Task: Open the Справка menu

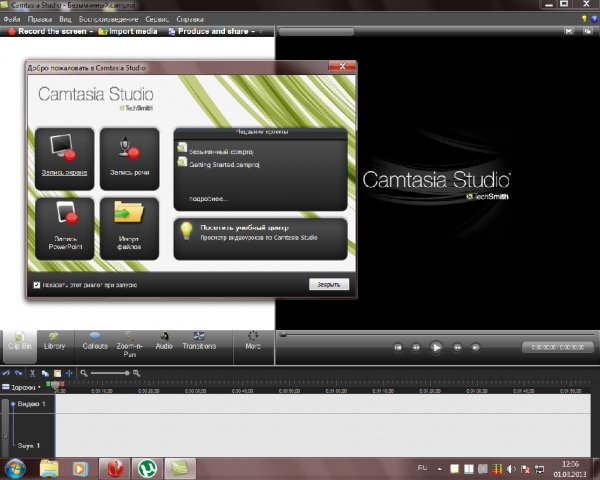Action: tap(190, 19)
